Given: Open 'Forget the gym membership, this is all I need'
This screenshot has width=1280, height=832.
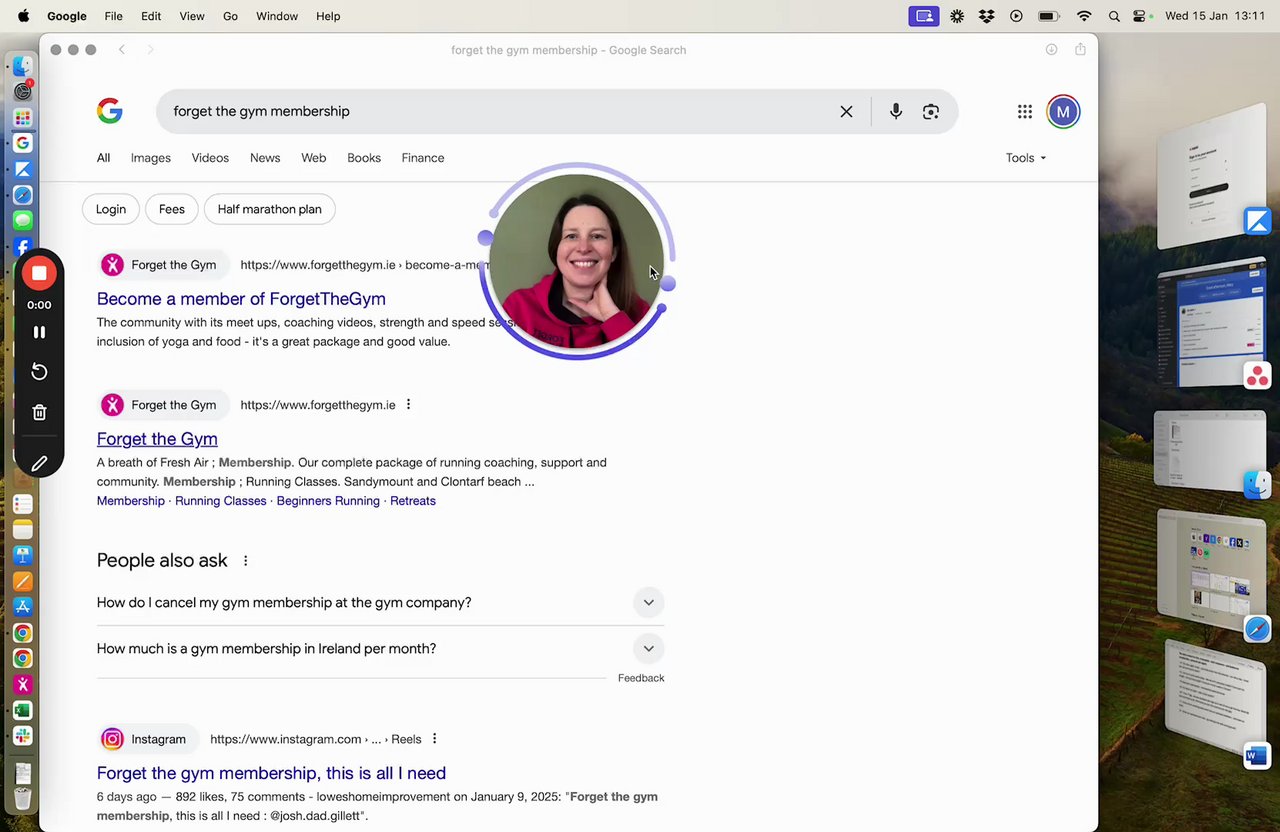Looking at the screenshot, I should point(271,773).
